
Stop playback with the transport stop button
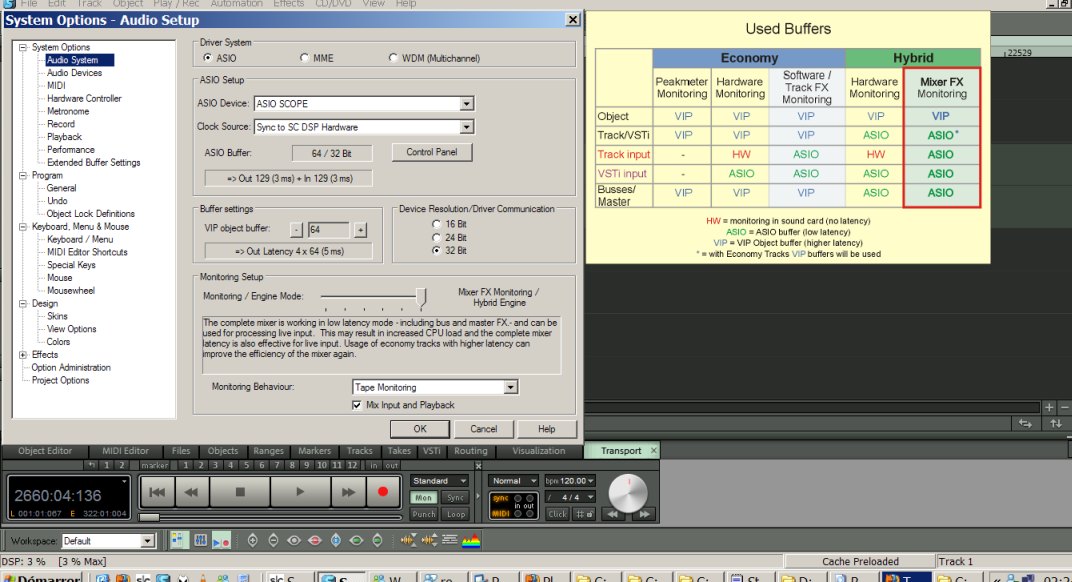(x=240, y=492)
